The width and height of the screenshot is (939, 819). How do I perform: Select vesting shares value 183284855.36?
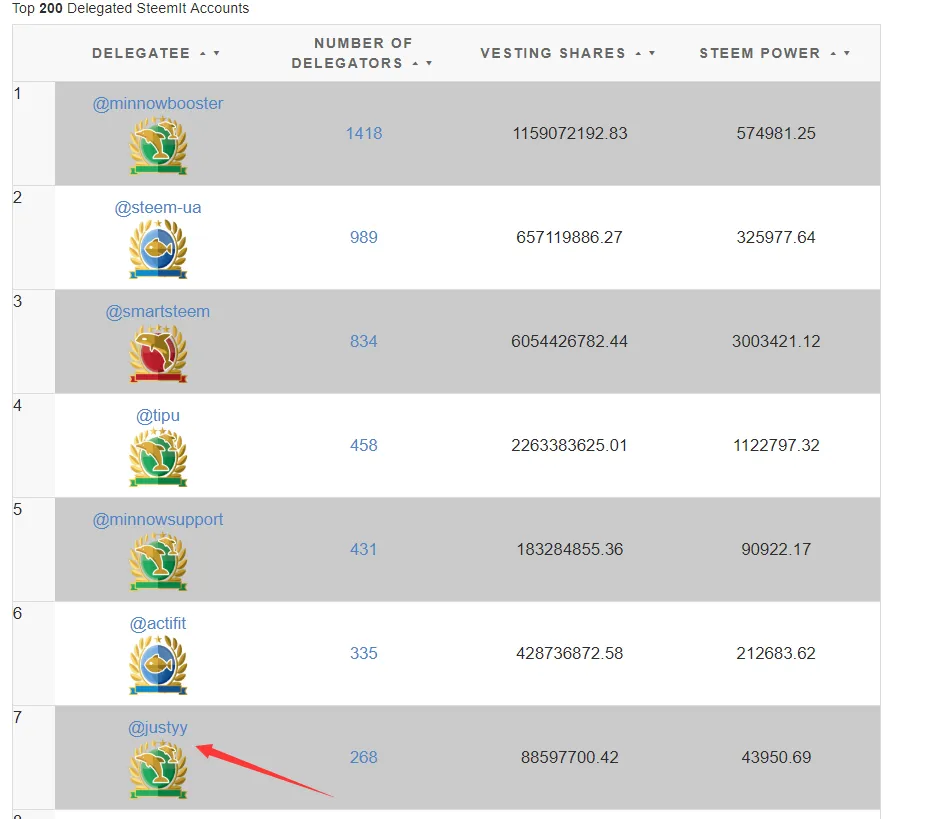(x=570, y=549)
